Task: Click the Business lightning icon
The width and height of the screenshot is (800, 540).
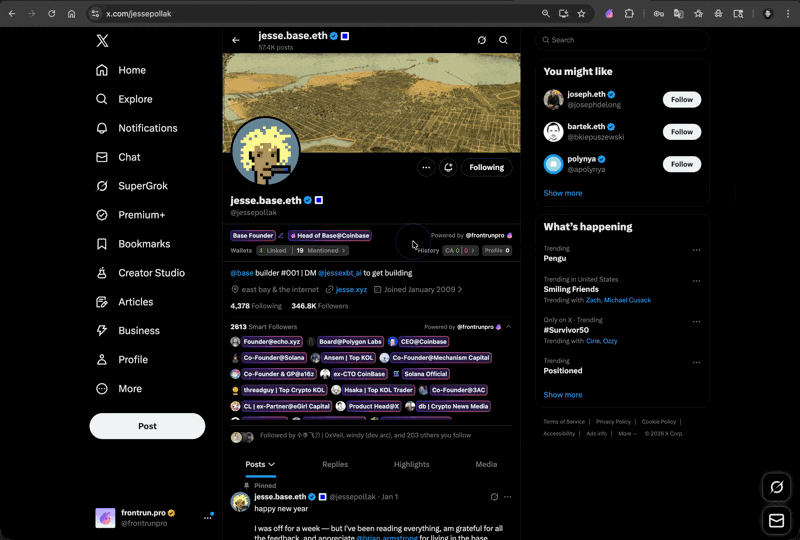Action: click(102, 331)
